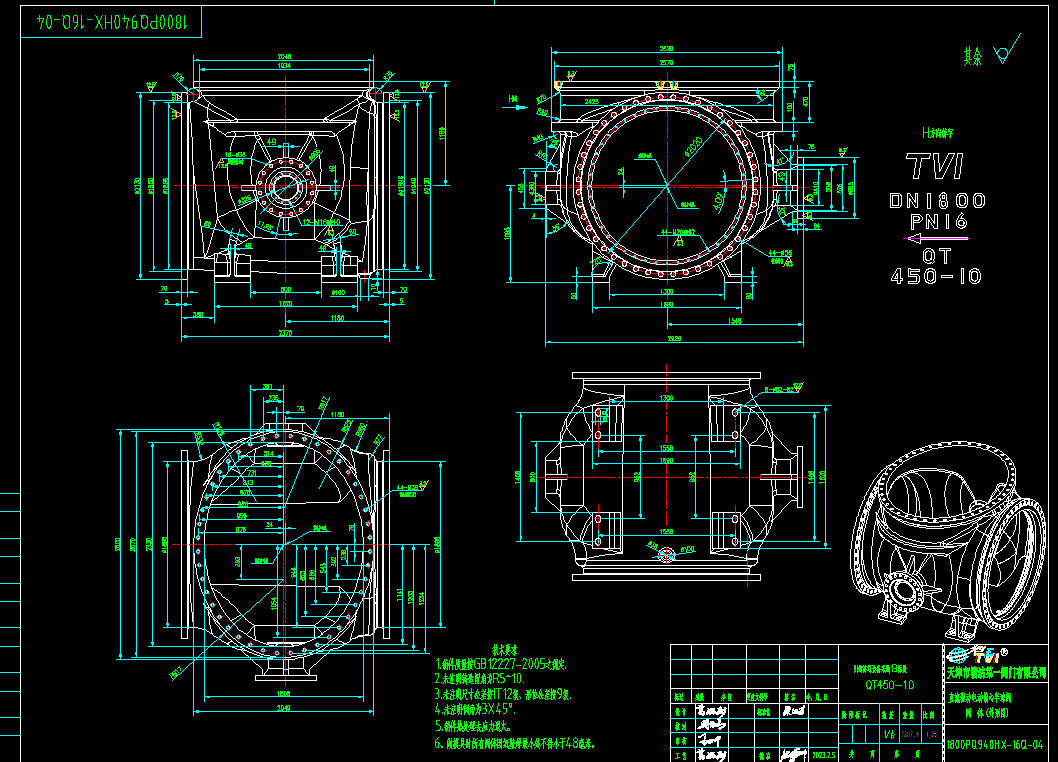Click the 1300 dimension in bottom view

point(667,398)
